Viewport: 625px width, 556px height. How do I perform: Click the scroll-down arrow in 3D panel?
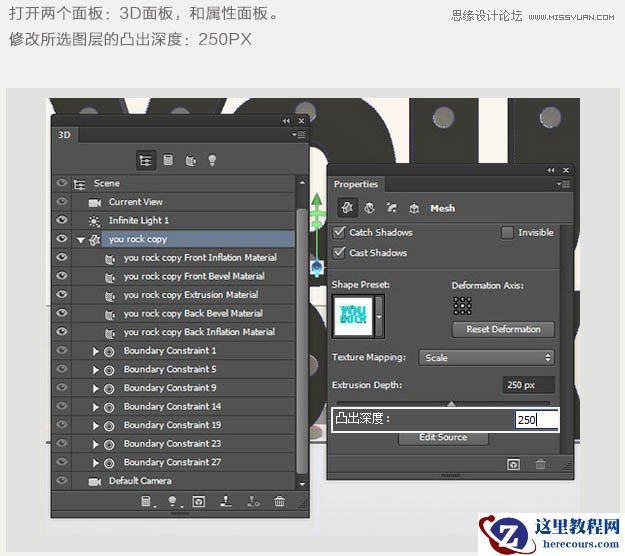[302, 484]
